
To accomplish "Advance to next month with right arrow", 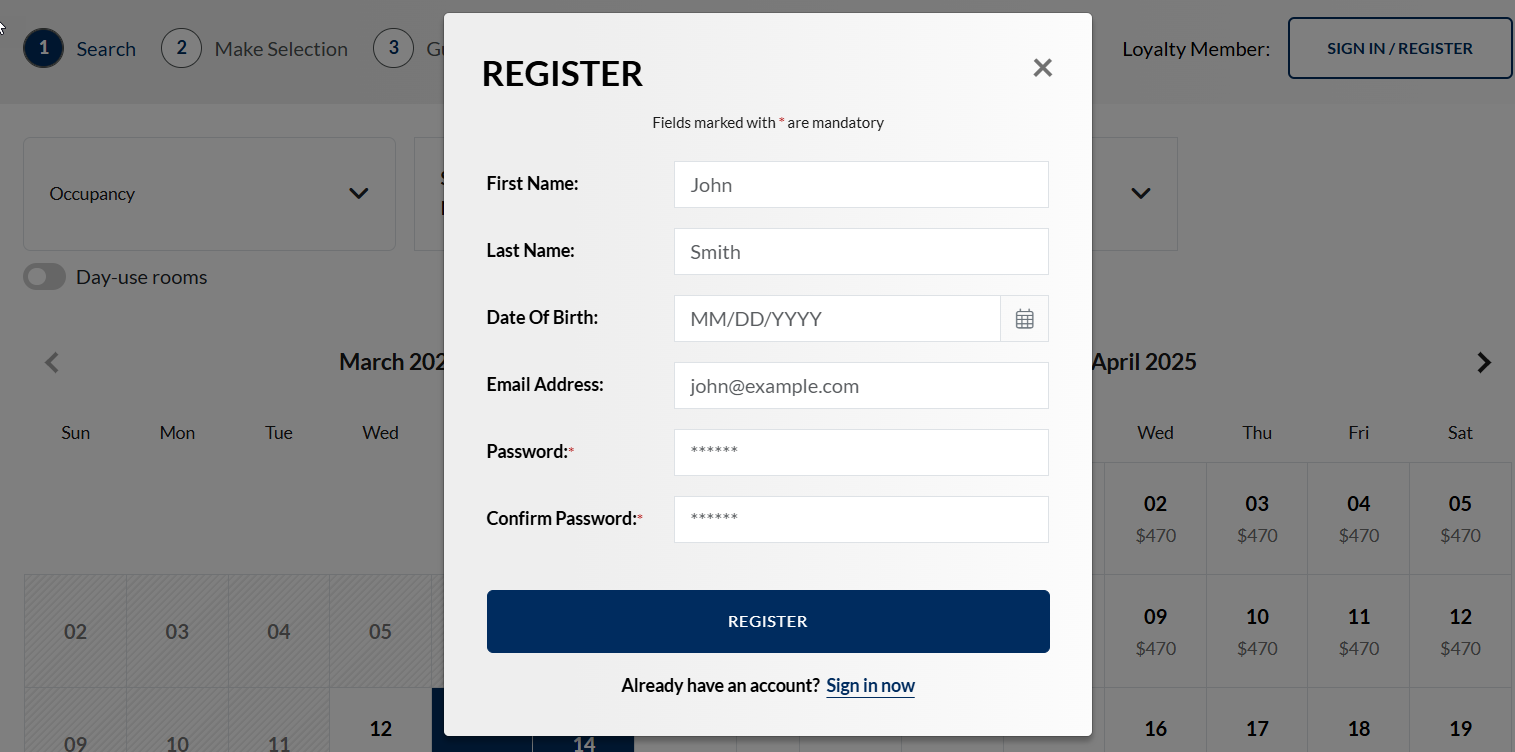I will [1484, 363].
